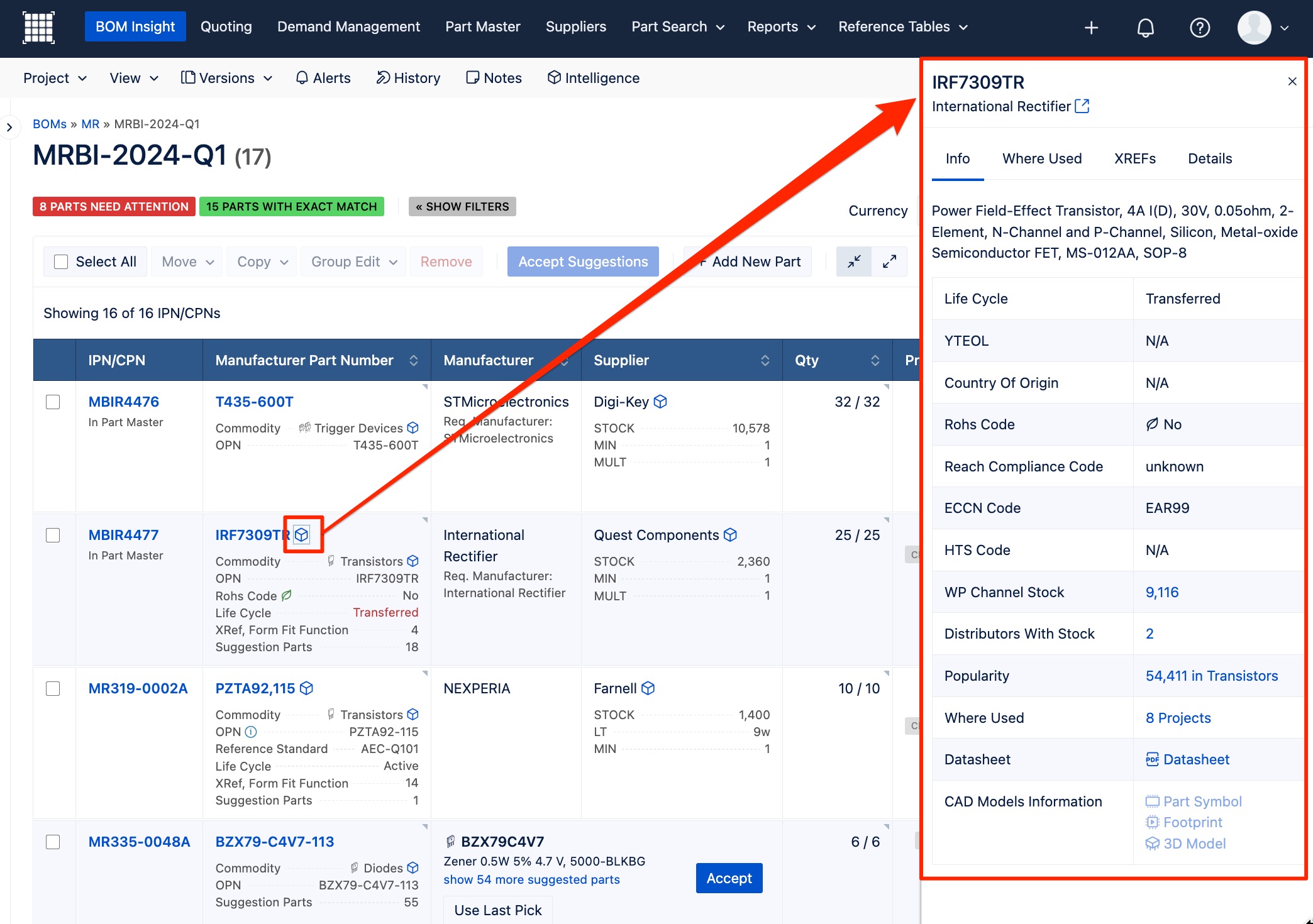The width and height of the screenshot is (1313, 924).
Task: Click the Show Filters button
Action: (x=462, y=207)
